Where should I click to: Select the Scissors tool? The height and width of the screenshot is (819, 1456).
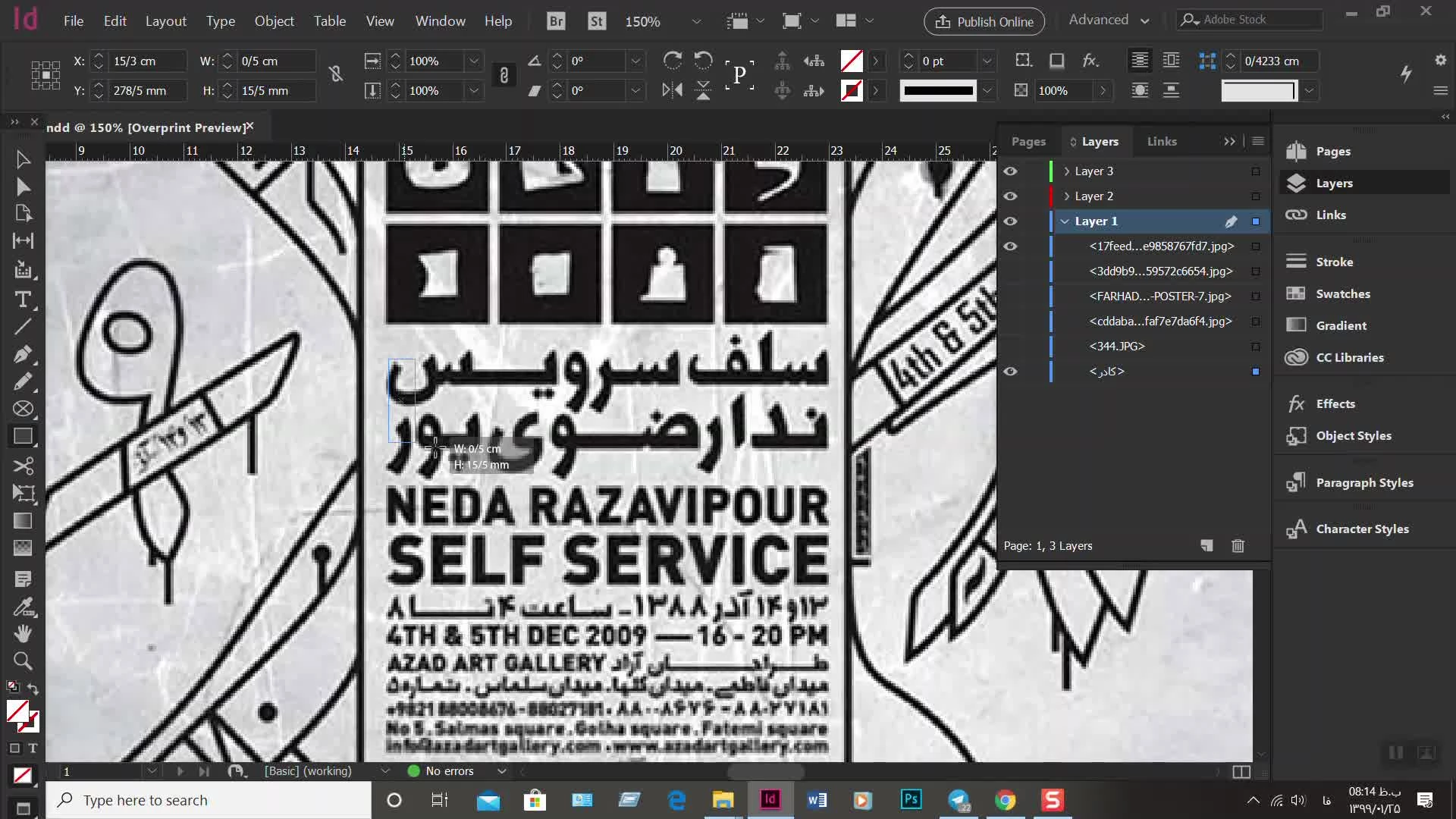click(23, 465)
